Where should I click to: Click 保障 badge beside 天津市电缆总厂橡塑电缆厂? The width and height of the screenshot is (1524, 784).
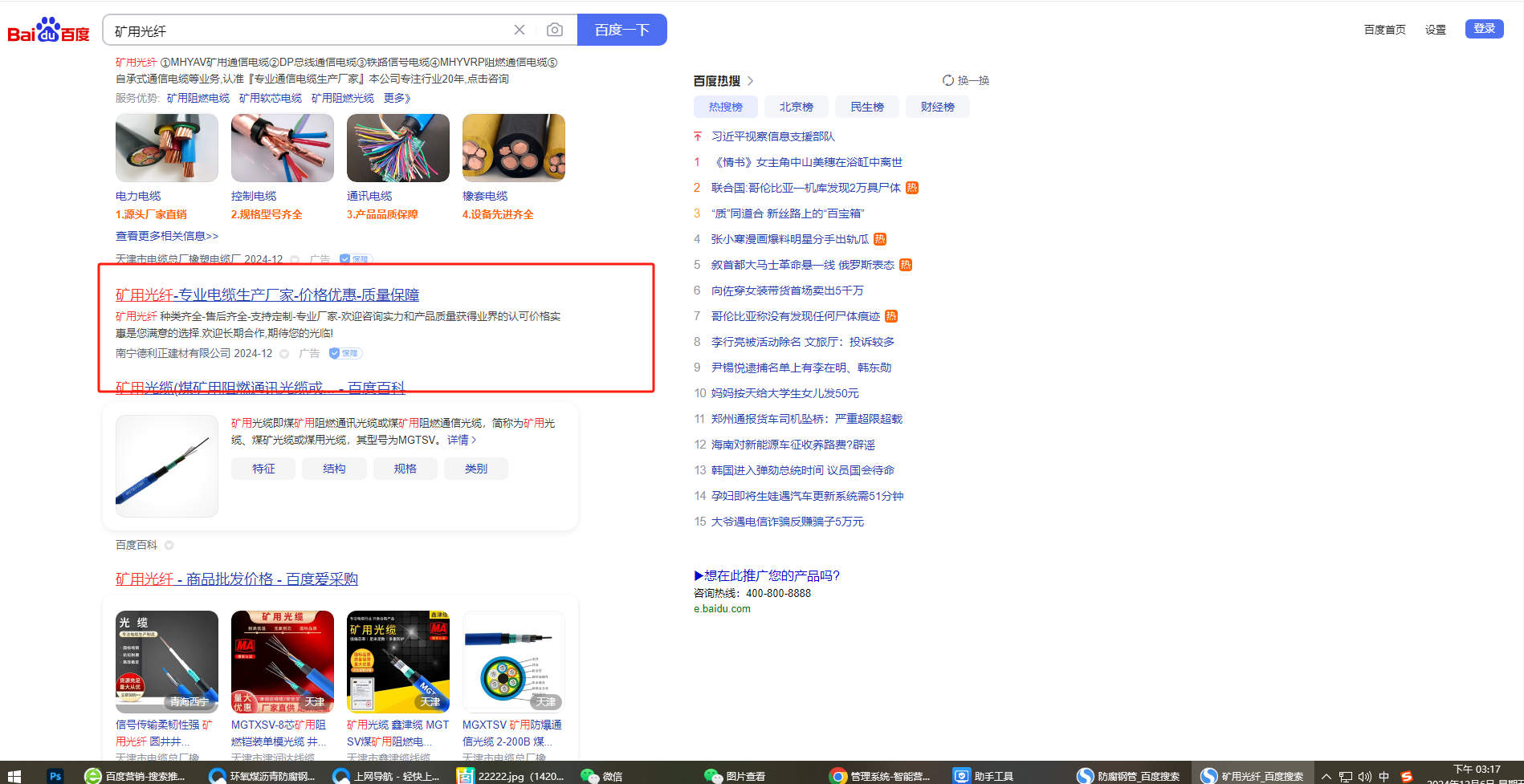356,259
